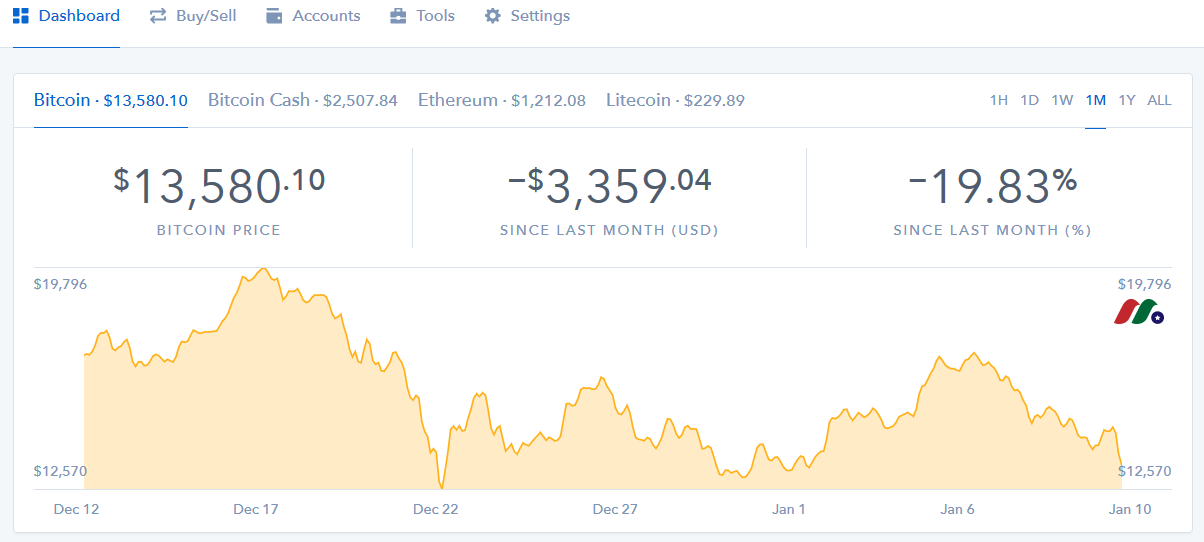Switch to Bitcoin Cash tab
Viewport: 1204px width, 542px height.
click(302, 100)
